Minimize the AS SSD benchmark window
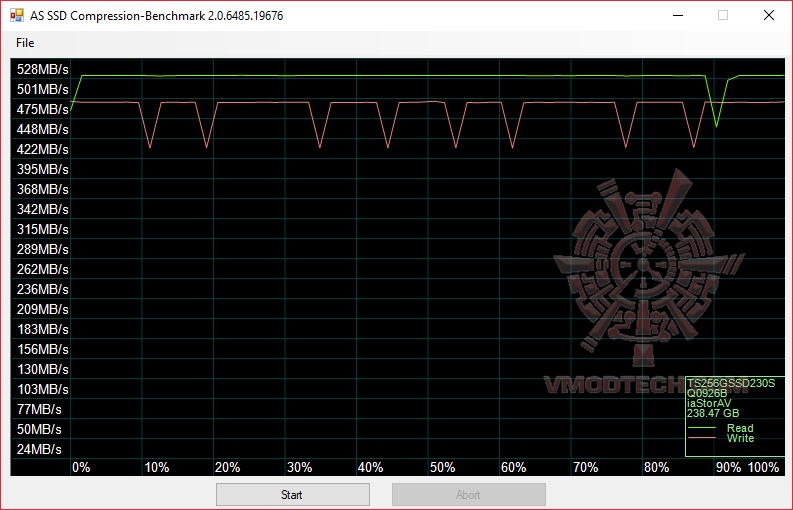 (x=678, y=15)
